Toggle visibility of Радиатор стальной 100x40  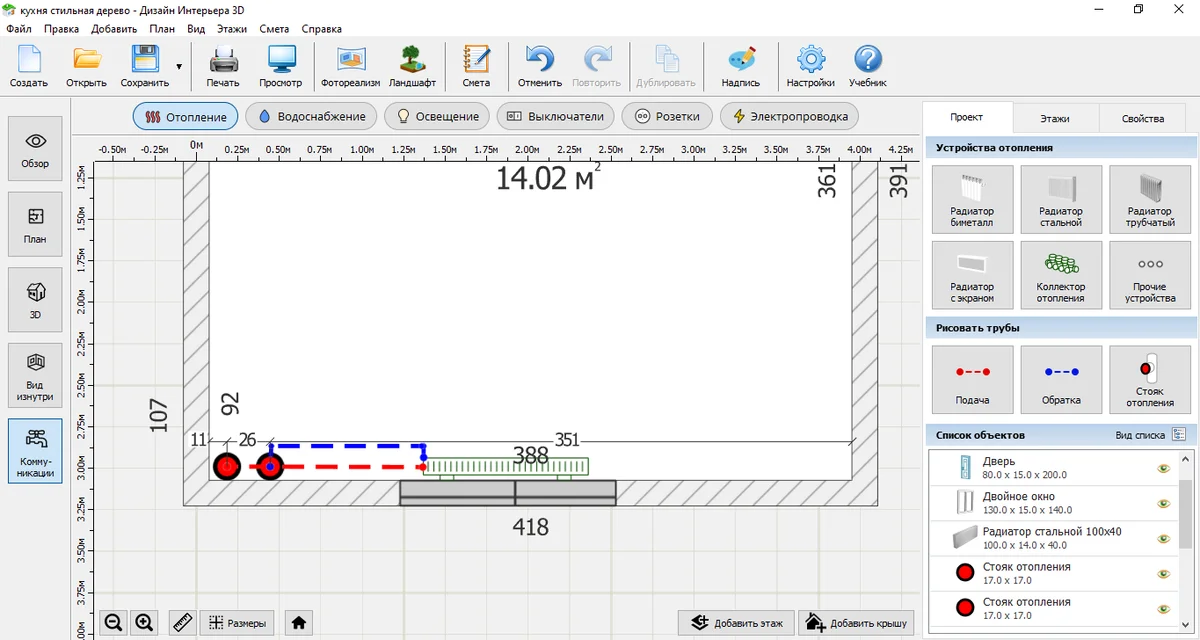1164,538
